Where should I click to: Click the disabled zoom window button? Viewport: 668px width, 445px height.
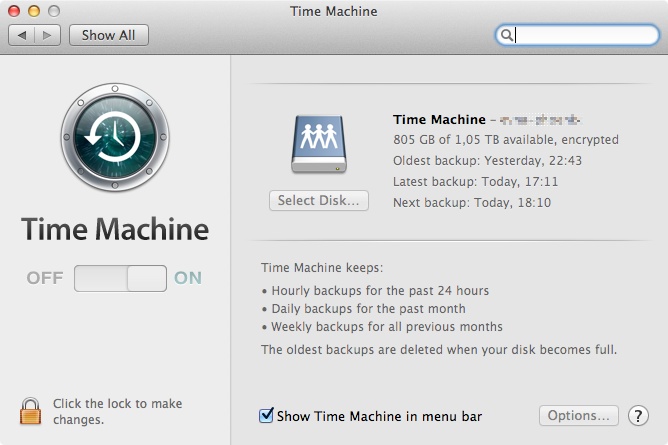click(54, 11)
